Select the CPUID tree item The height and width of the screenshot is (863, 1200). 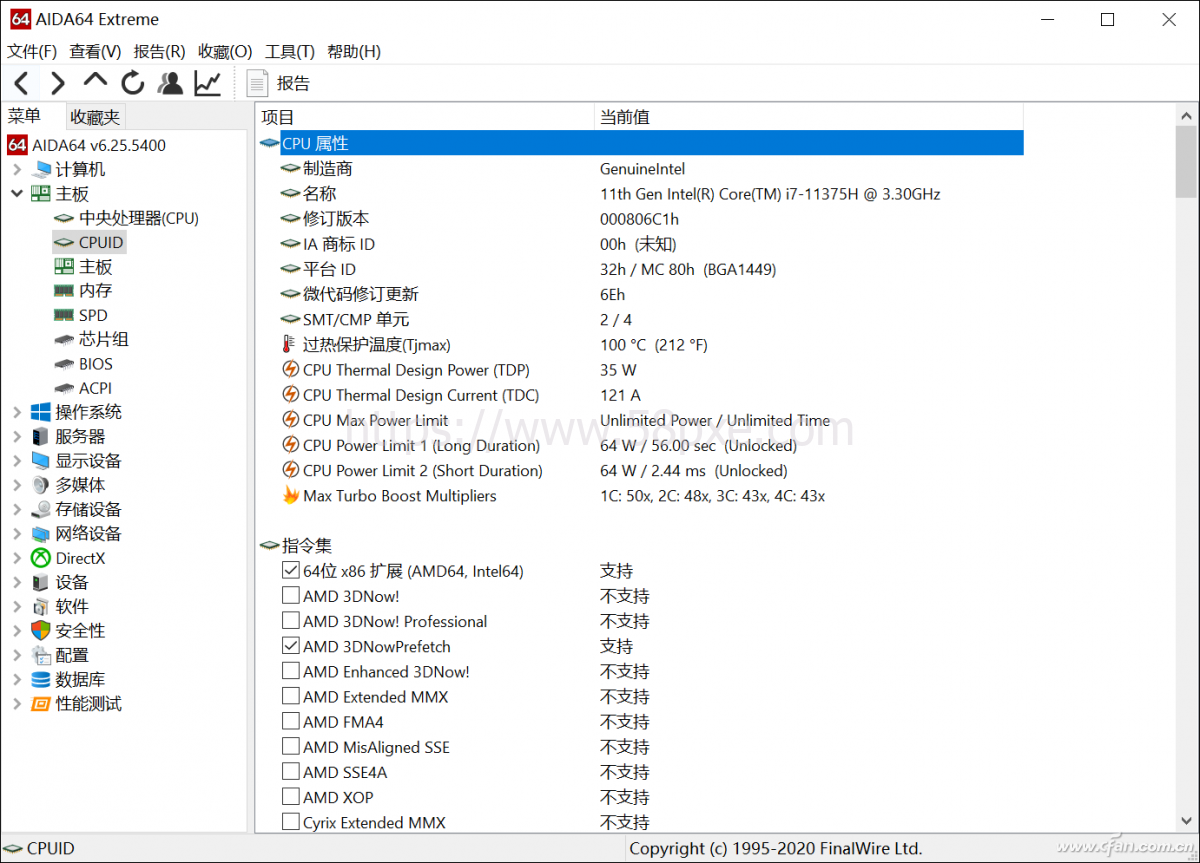[101, 242]
